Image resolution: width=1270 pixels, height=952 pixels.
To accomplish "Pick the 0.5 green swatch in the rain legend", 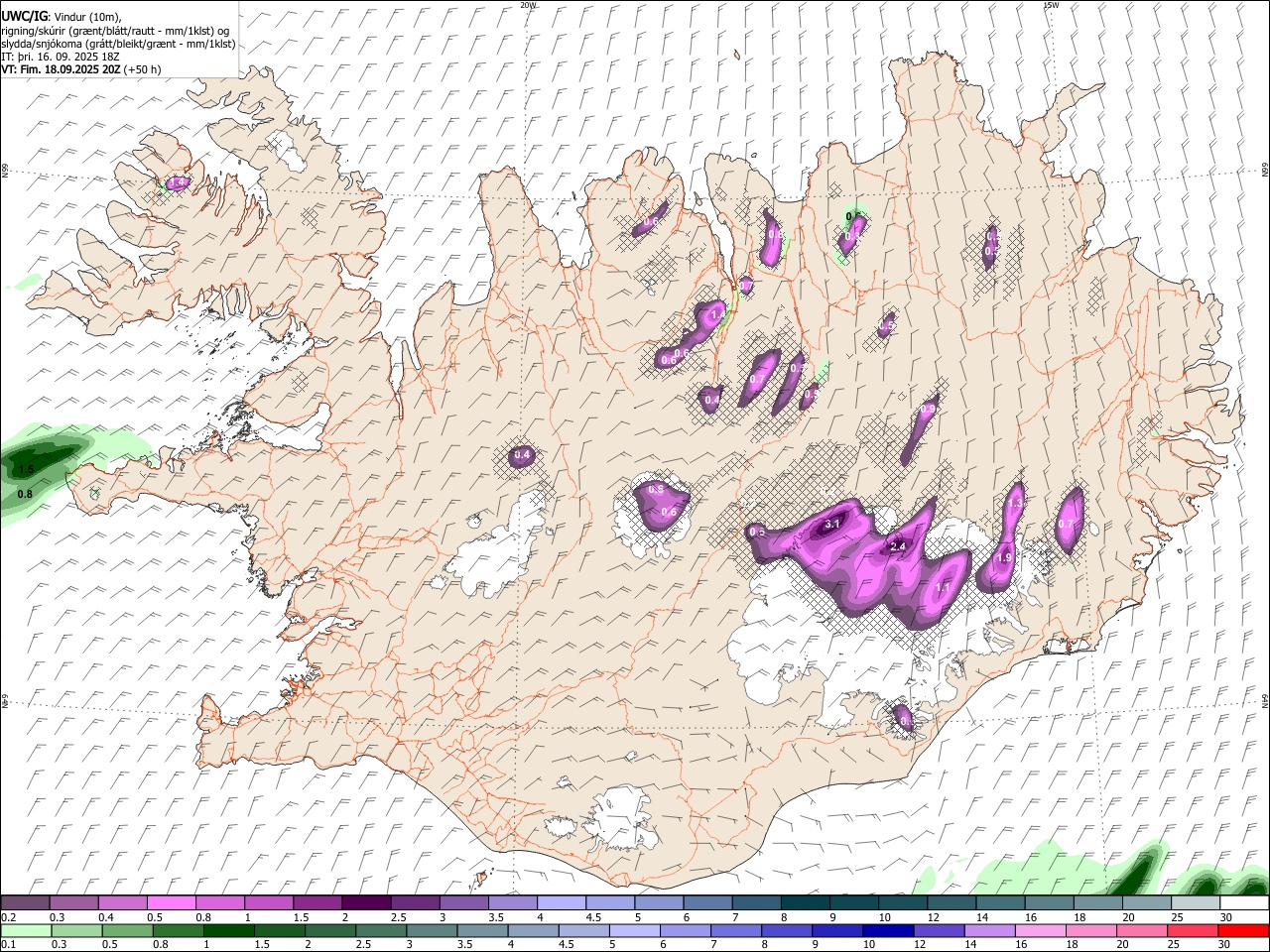I will (x=127, y=931).
